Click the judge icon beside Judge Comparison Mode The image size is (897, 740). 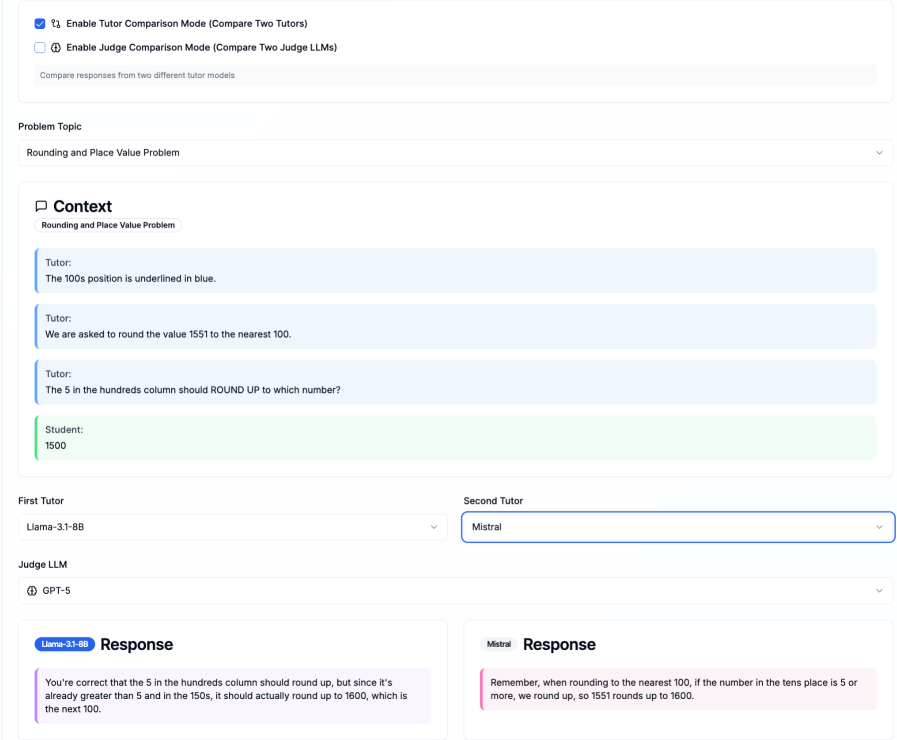[56, 47]
